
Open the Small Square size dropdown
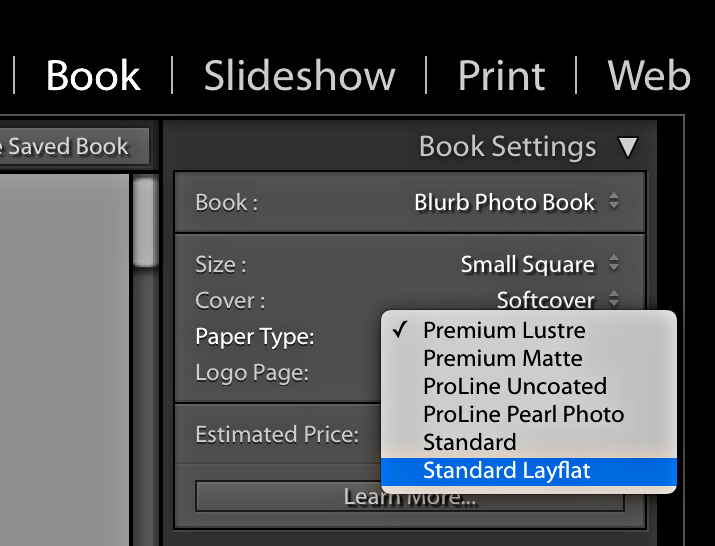point(539,265)
